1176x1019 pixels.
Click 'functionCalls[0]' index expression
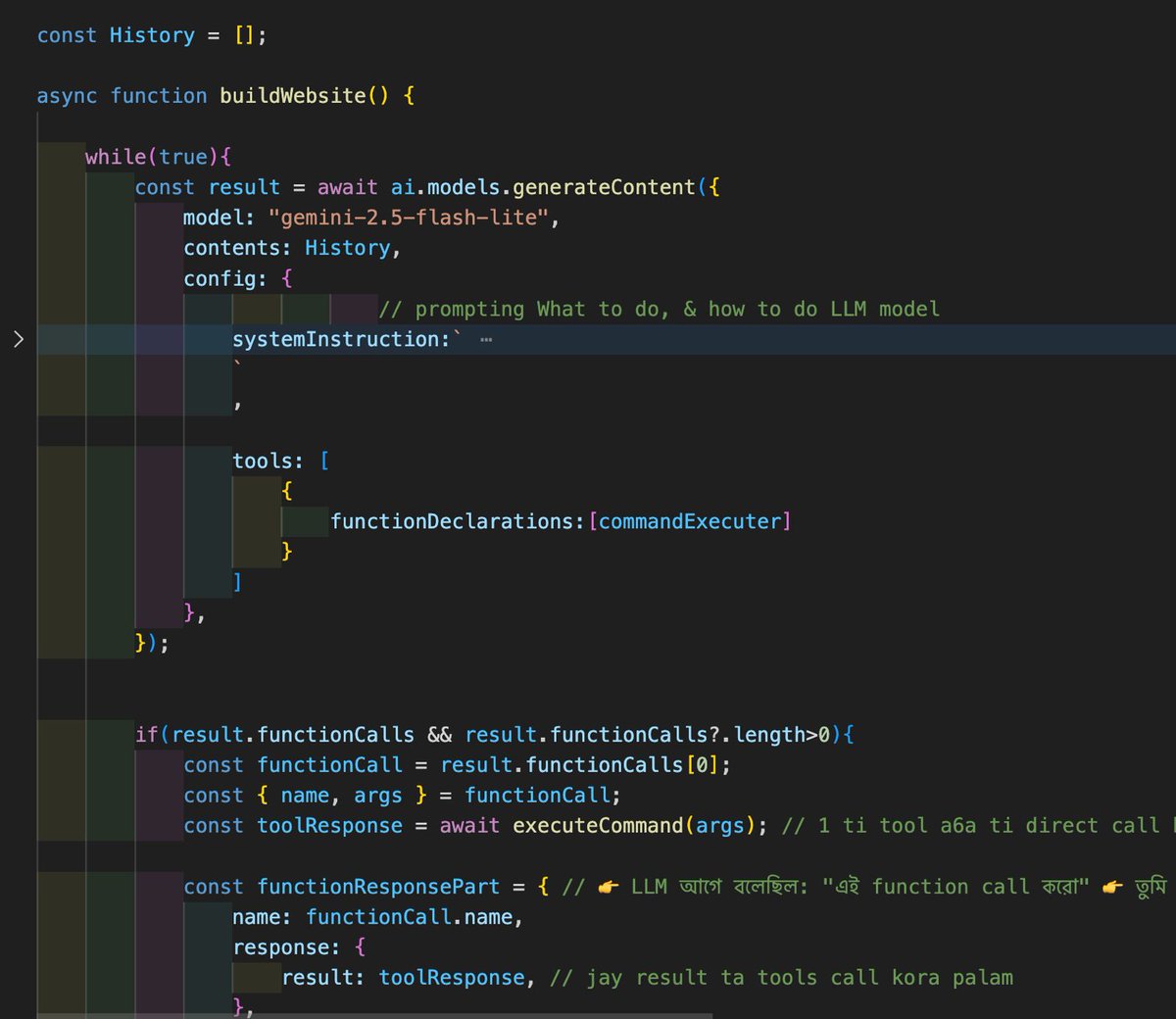point(623,764)
